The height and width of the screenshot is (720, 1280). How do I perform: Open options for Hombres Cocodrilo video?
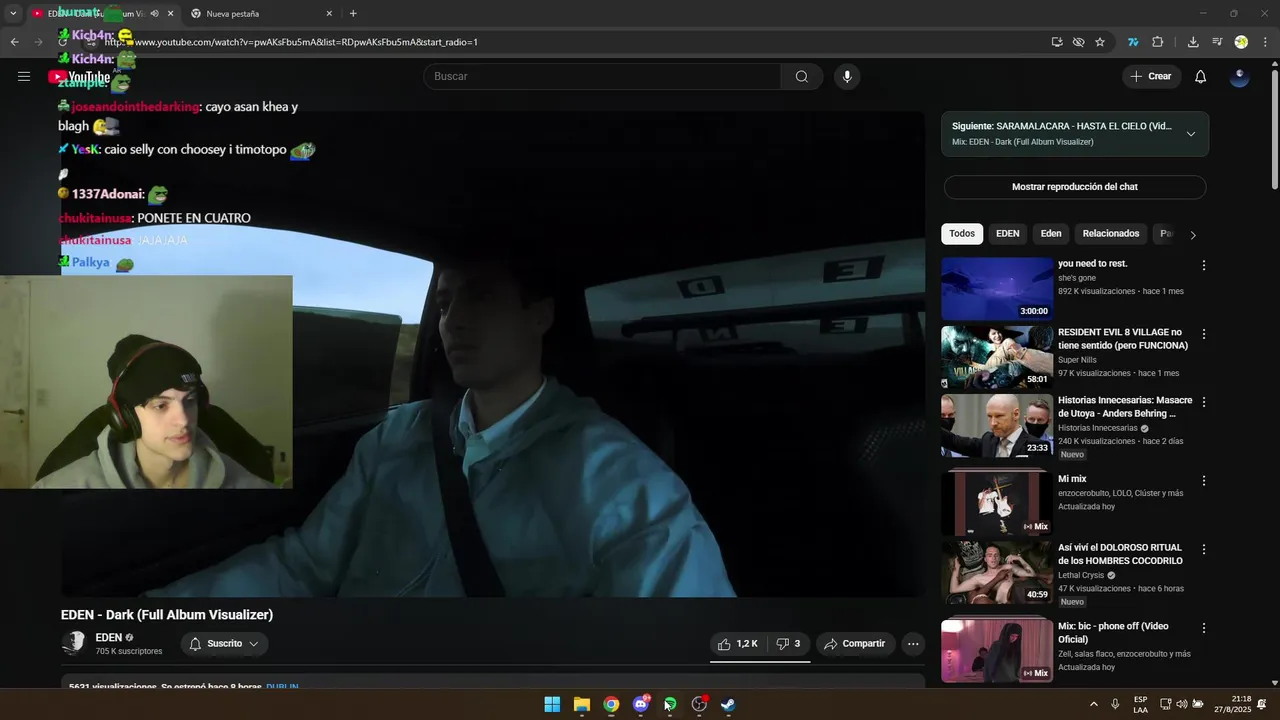(x=1204, y=549)
